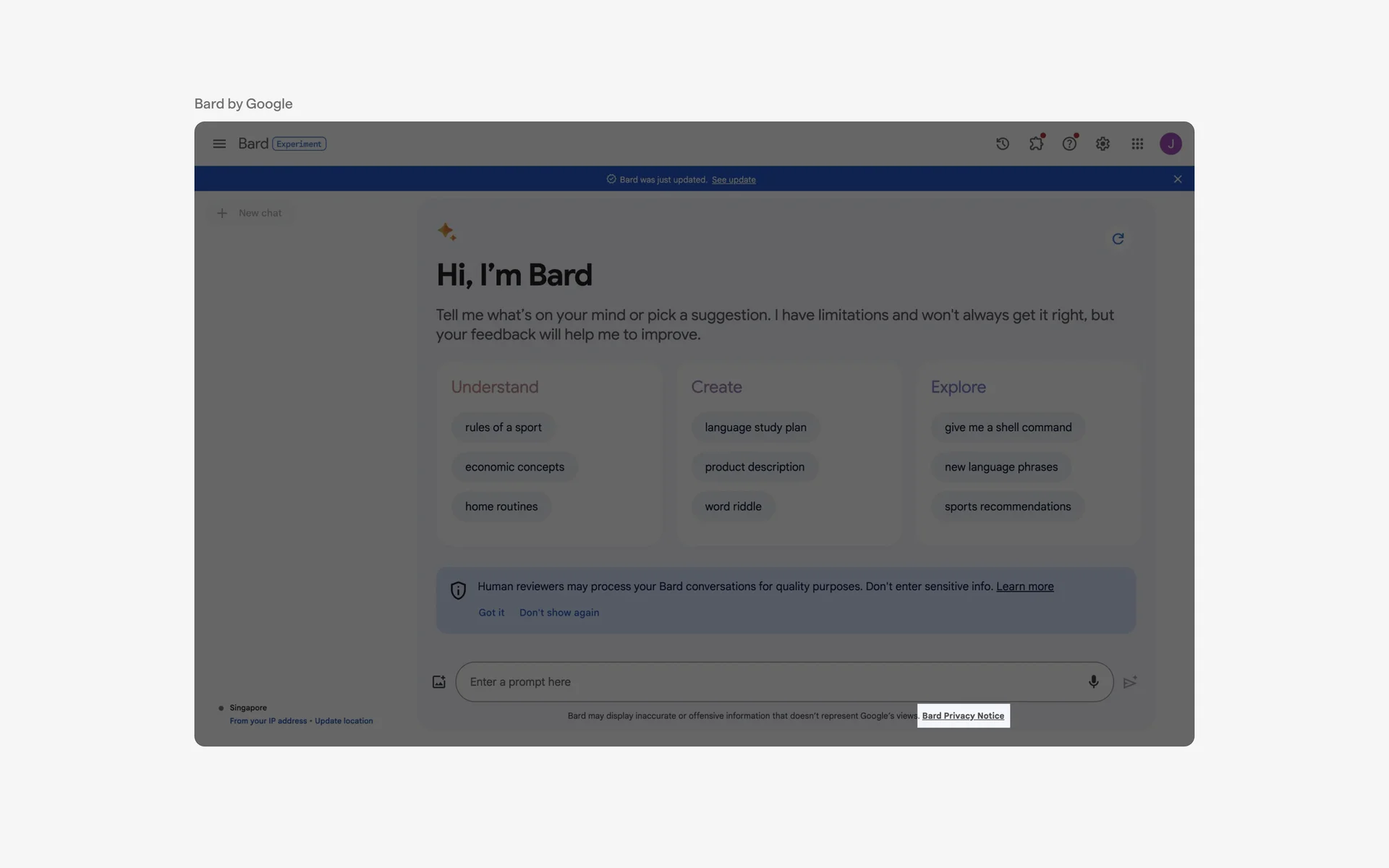1389x868 pixels.
Task: Open the Google apps grid
Action: point(1137,143)
